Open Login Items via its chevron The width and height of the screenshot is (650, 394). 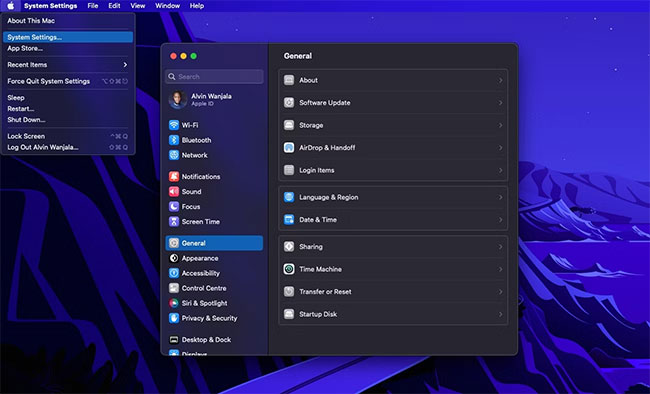(x=500, y=170)
